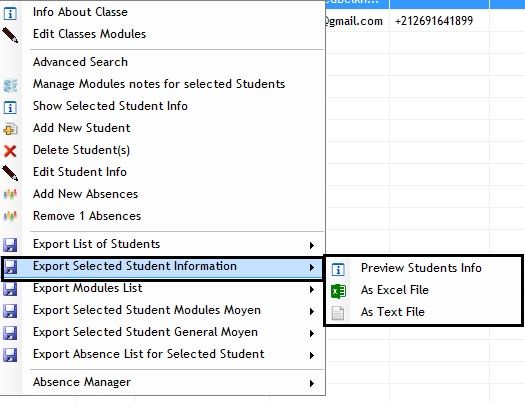
Task: Click the Add New Student icon
Action: coord(10,129)
